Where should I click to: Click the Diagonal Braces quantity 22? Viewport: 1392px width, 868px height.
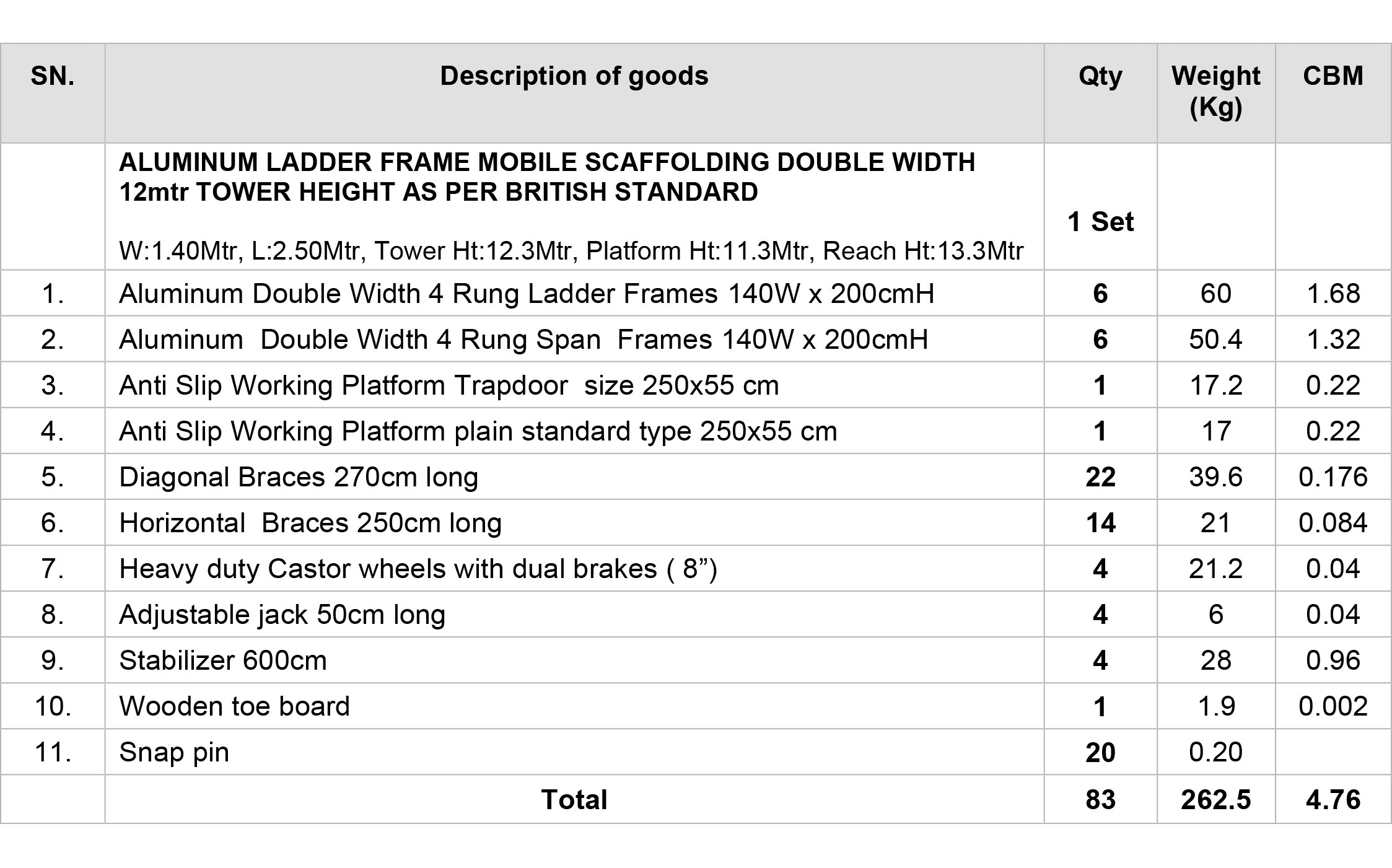point(1100,477)
